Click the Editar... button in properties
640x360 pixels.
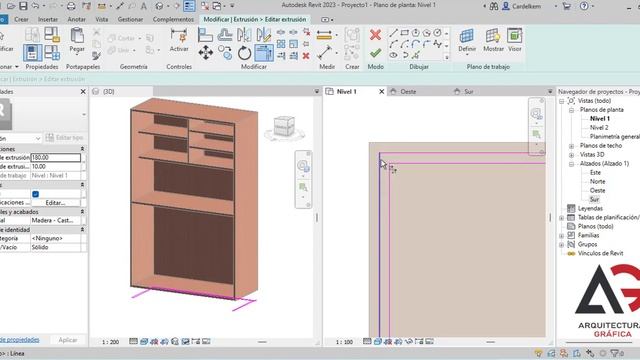point(56,203)
